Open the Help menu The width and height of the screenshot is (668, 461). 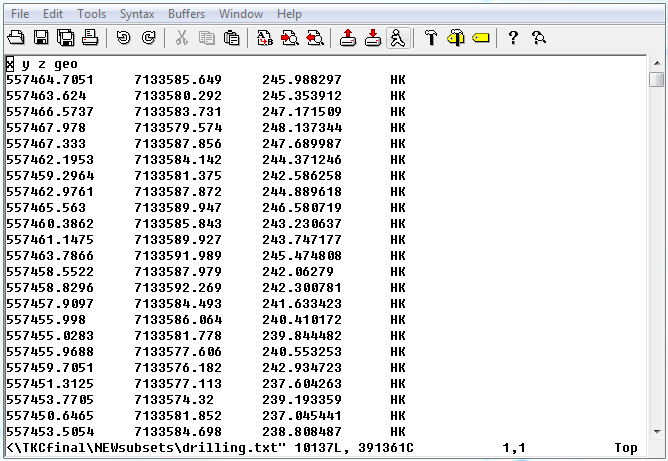pos(289,14)
